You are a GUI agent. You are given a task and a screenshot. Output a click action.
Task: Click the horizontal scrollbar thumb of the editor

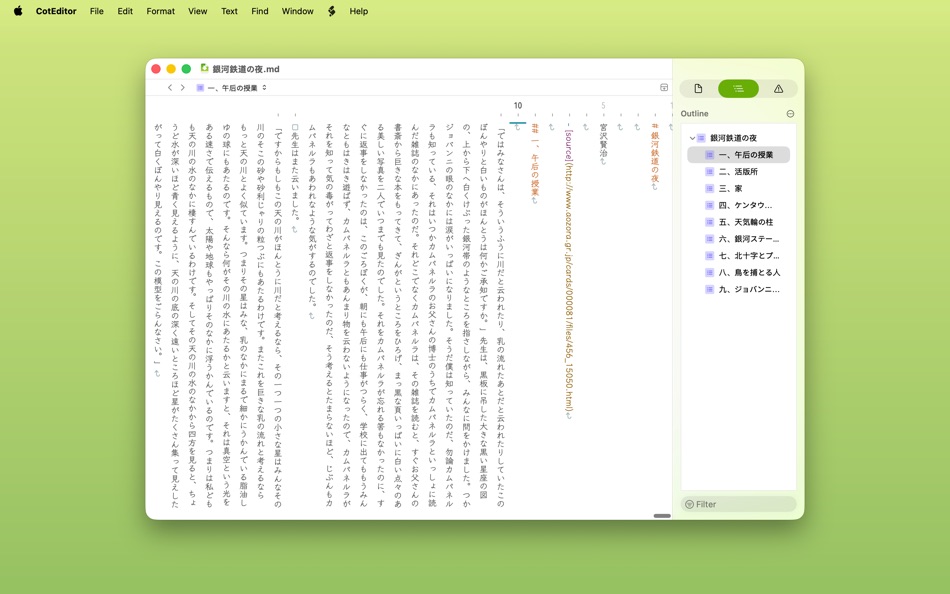pos(662,516)
